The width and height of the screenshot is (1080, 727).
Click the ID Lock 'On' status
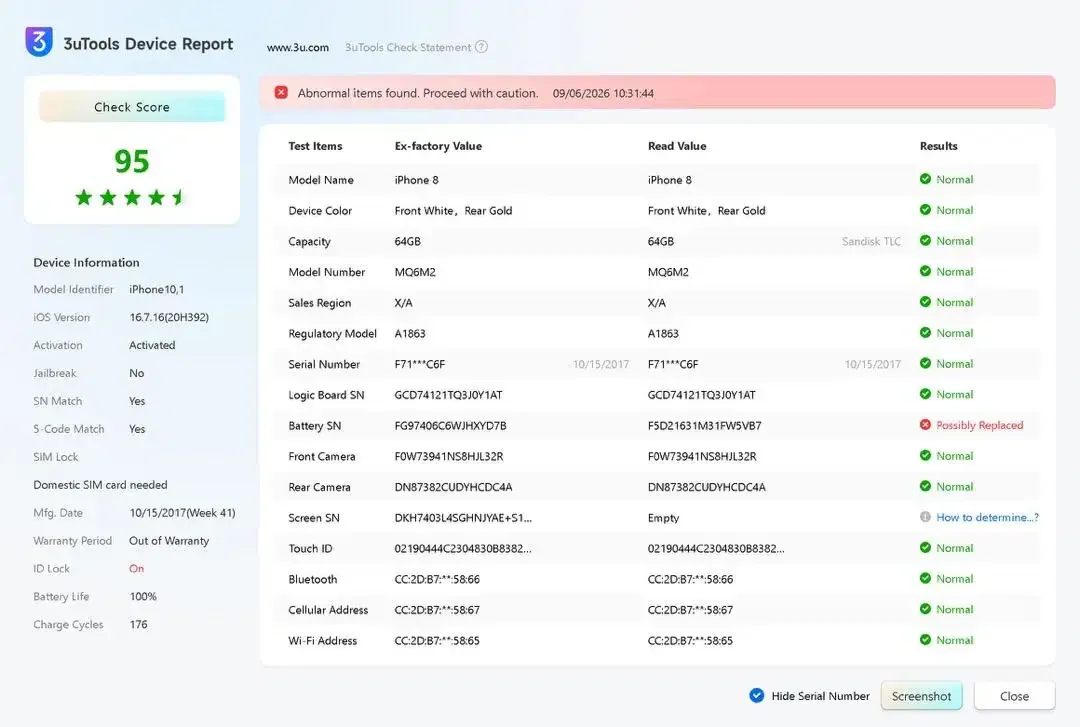coord(136,569)
